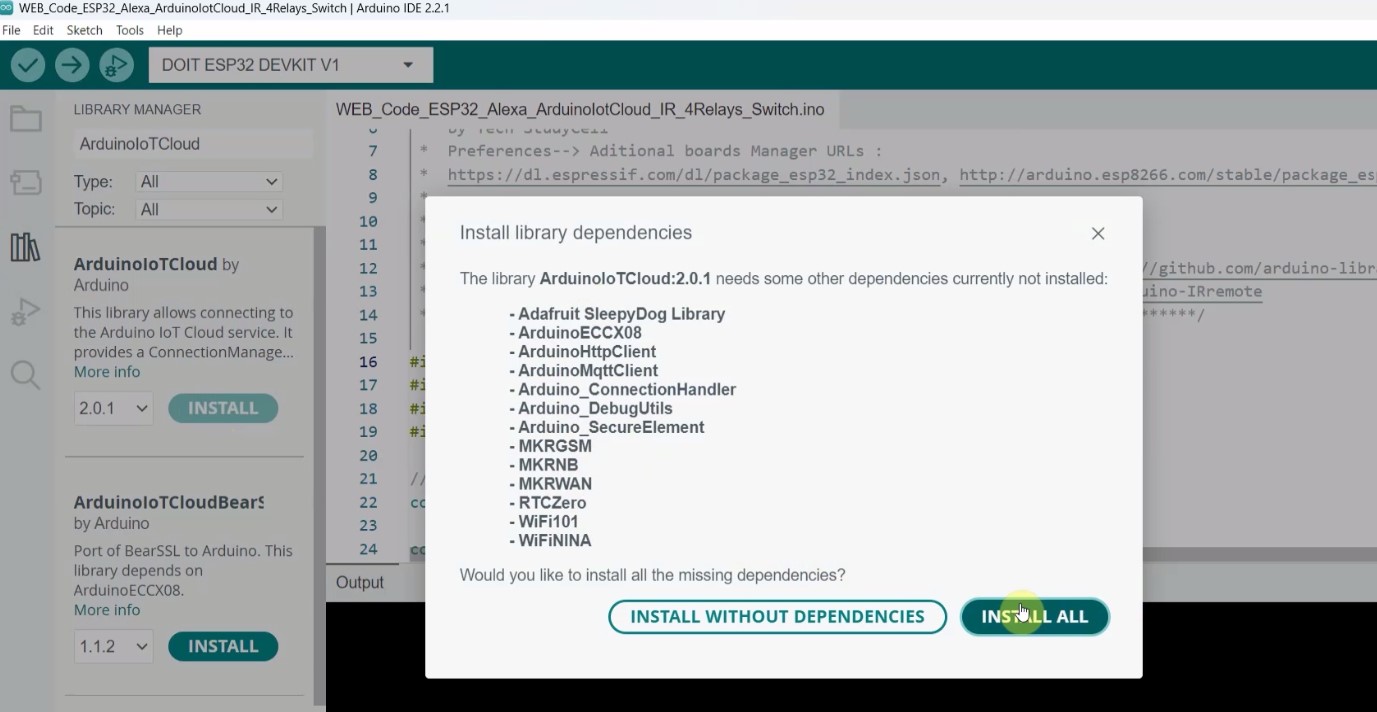Click the Verify checkmark icon
The width and height of the screenshot is (1377, 712).
pos(28,66)
